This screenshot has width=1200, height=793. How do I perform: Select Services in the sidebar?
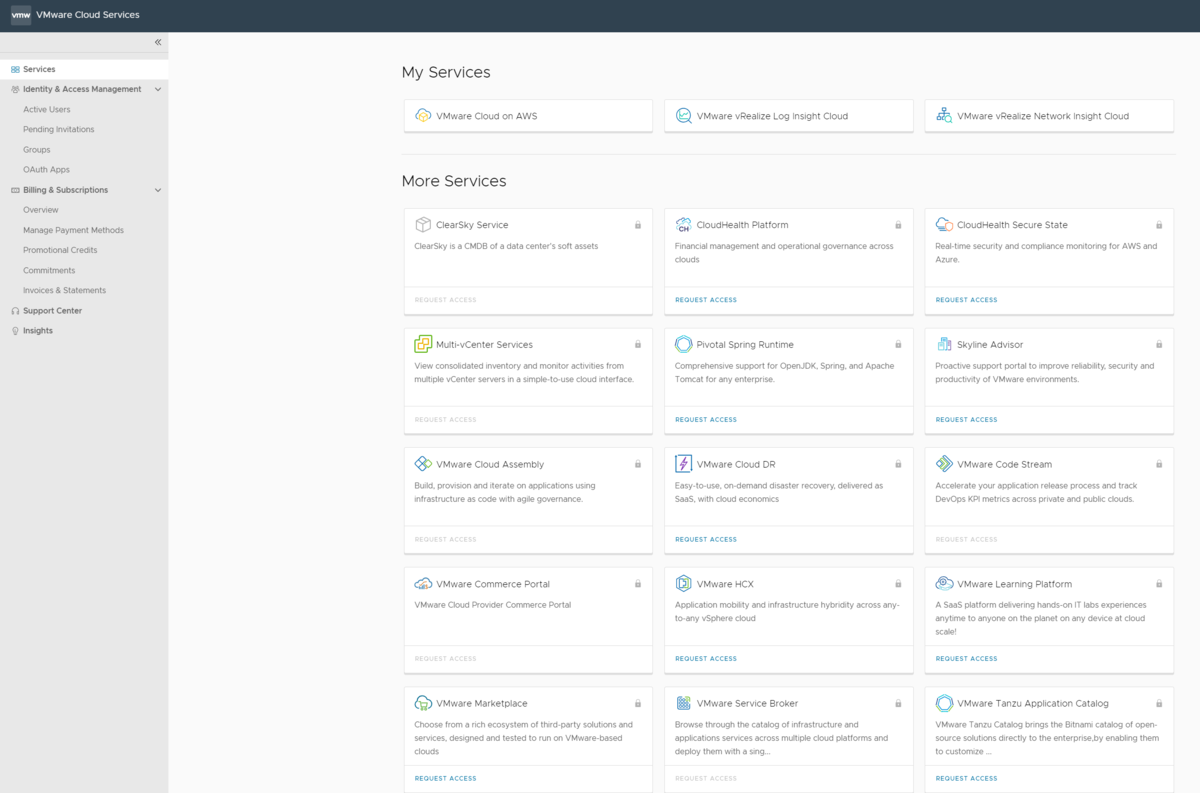(x=84, y=69)
